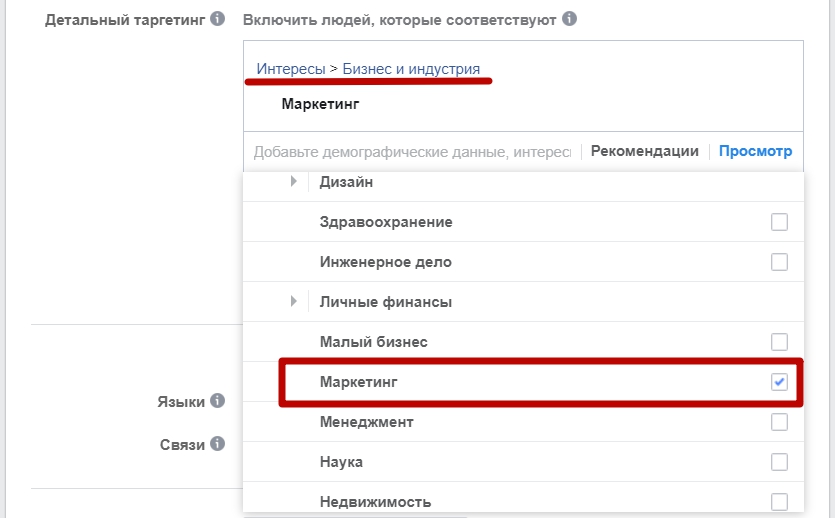The width and height of the screenshot is (835, 518).
Task: Click info icon next to Языки
Action: click(217, 400)
